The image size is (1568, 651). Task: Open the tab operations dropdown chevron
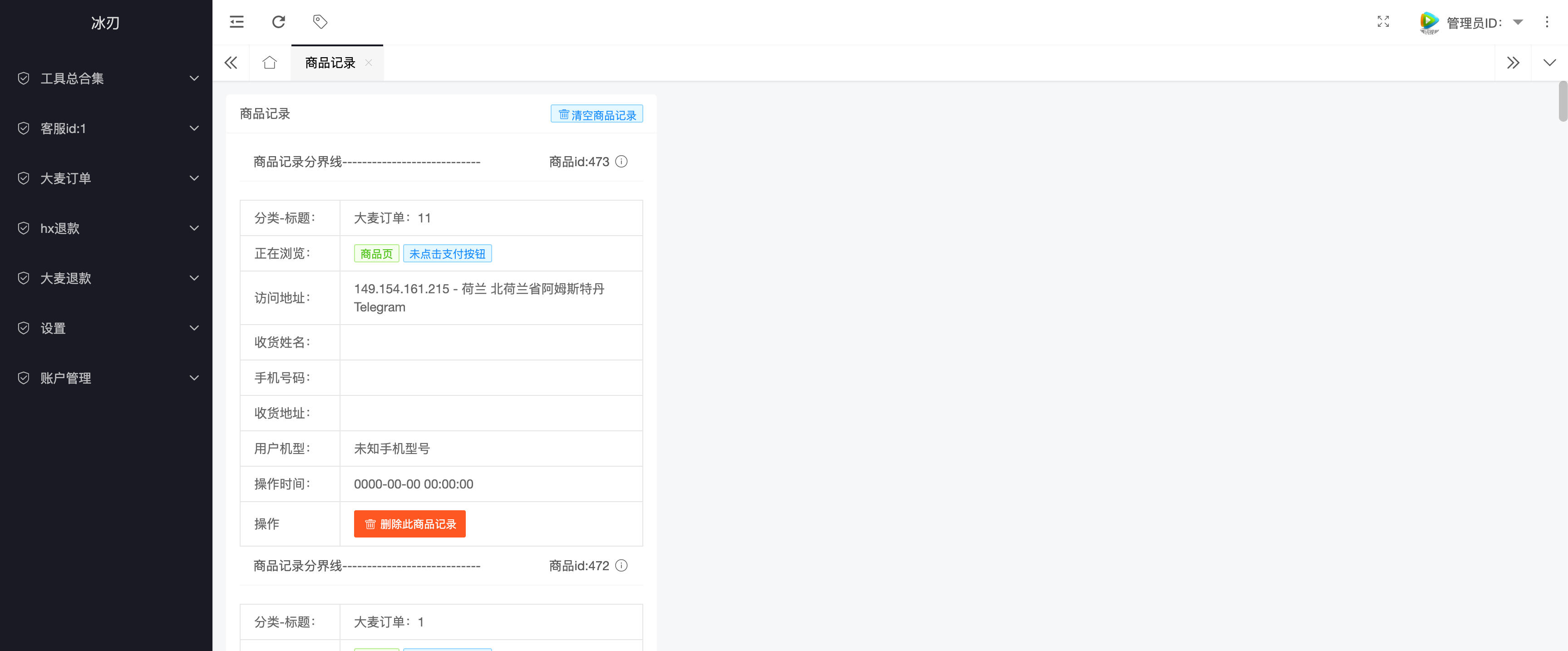tap(1549, 63)
